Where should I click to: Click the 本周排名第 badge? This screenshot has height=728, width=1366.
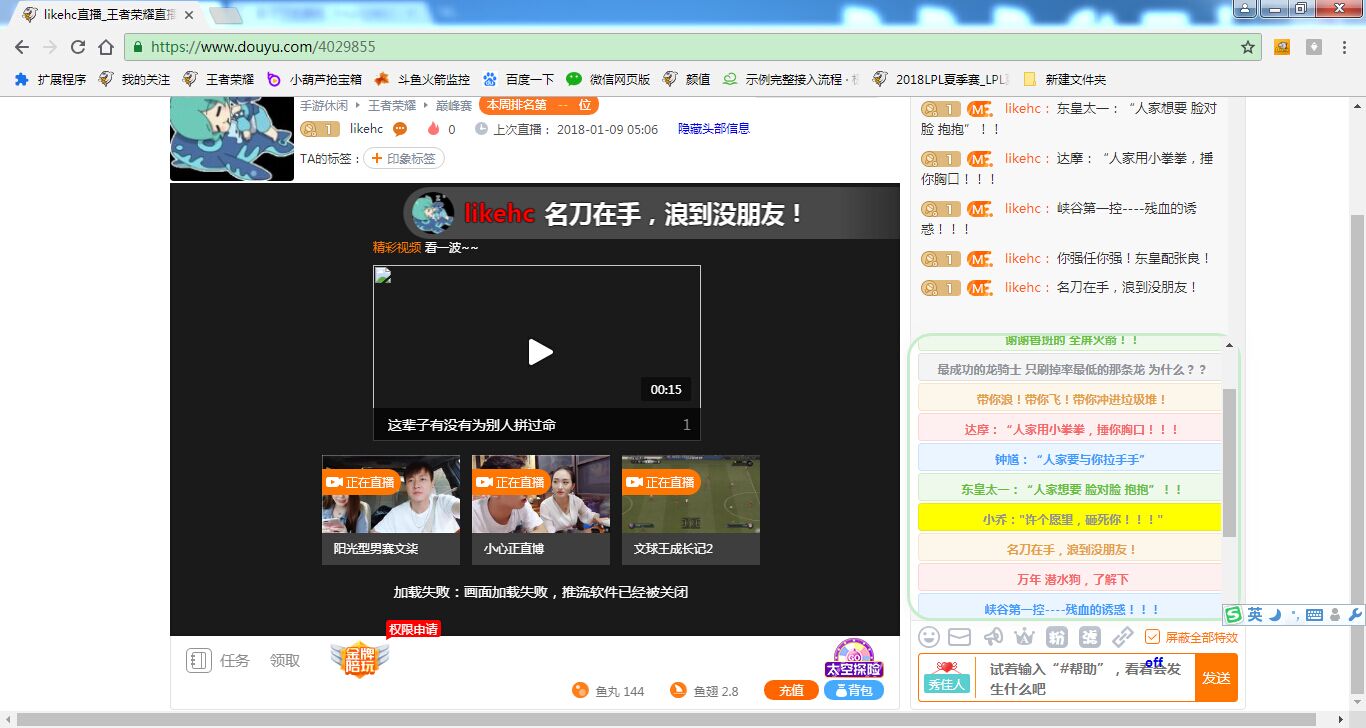click(x=539, y=105)
